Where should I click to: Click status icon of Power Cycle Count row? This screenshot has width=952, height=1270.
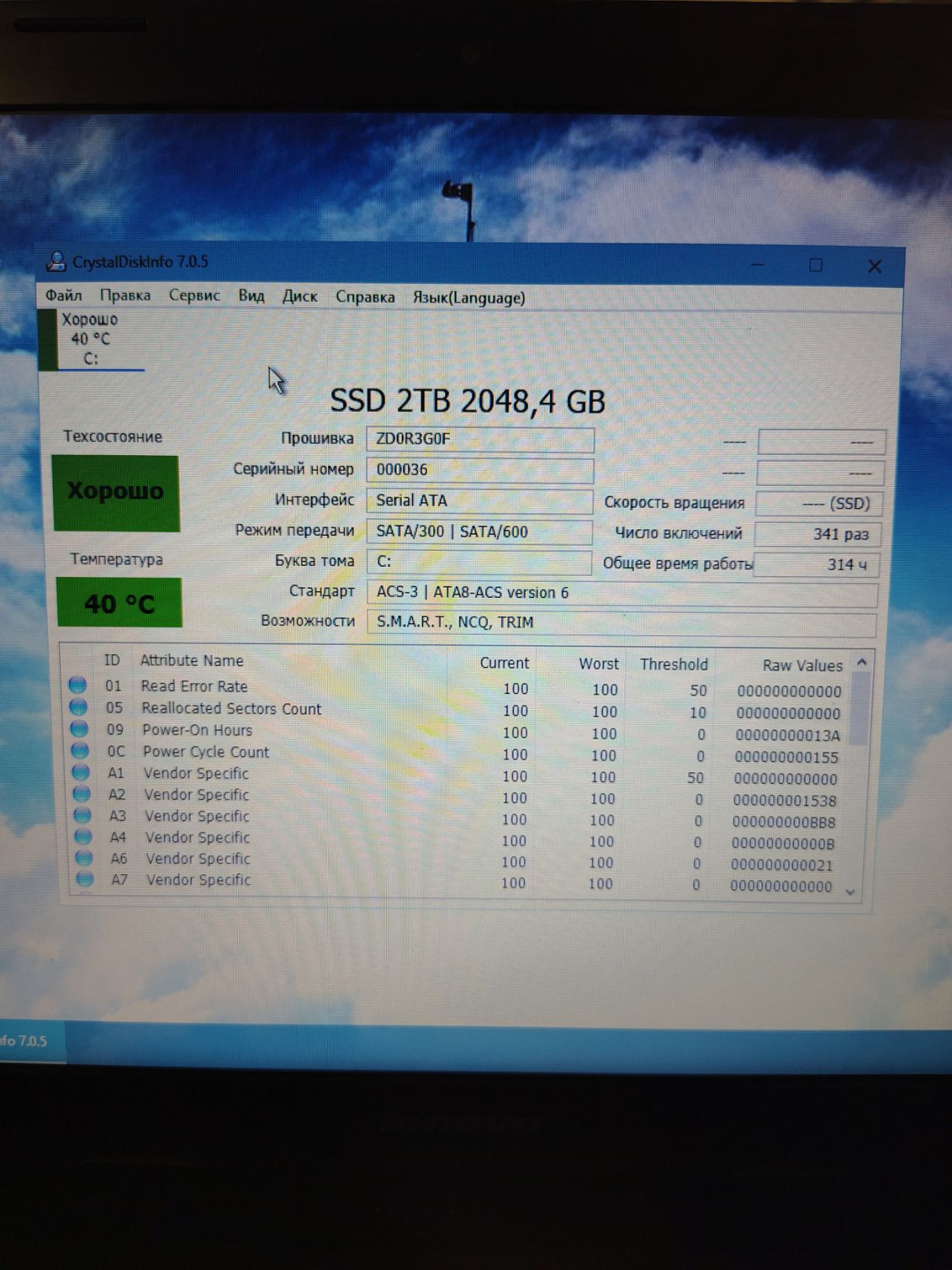pos(80,751)
